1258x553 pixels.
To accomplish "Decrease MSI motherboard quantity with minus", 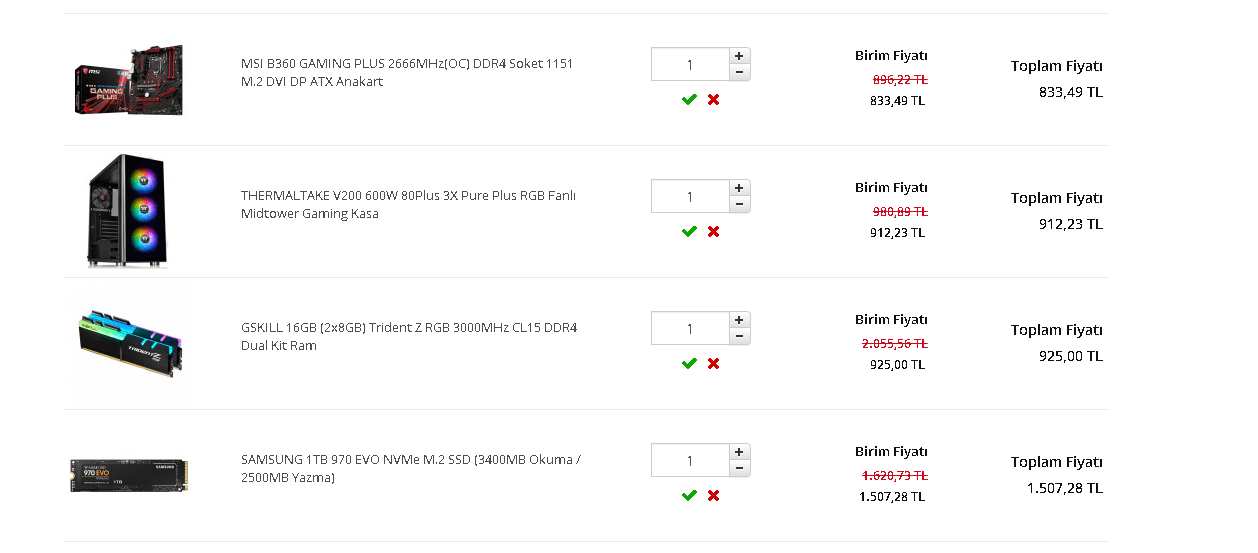I will [739, 72].
